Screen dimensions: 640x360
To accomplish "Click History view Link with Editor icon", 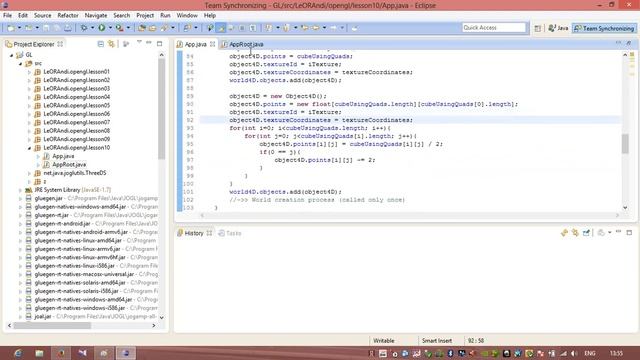I will [x=575, y=233].
